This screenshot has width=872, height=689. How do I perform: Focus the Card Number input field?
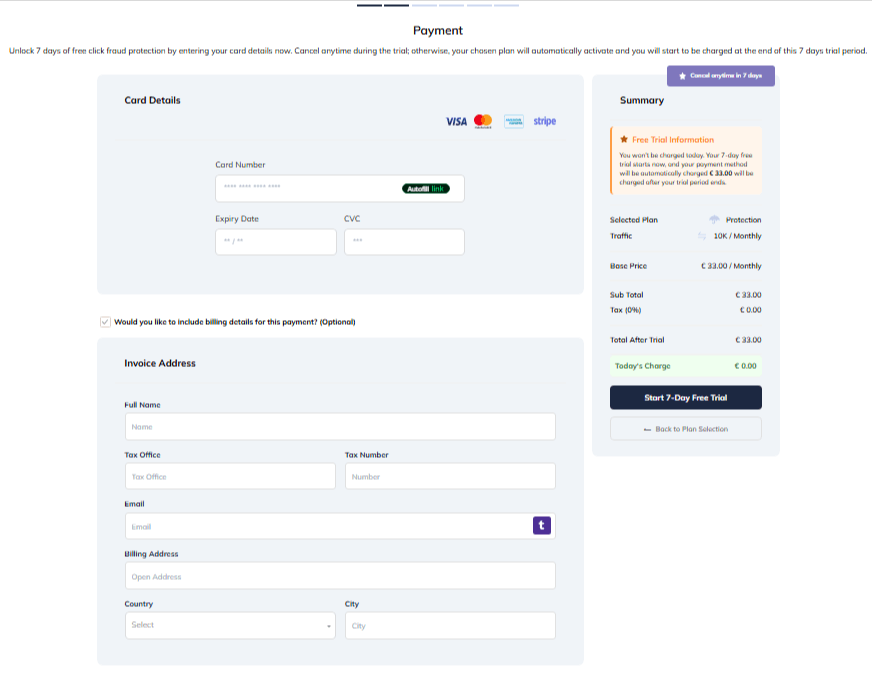click(x=305, y=188)
